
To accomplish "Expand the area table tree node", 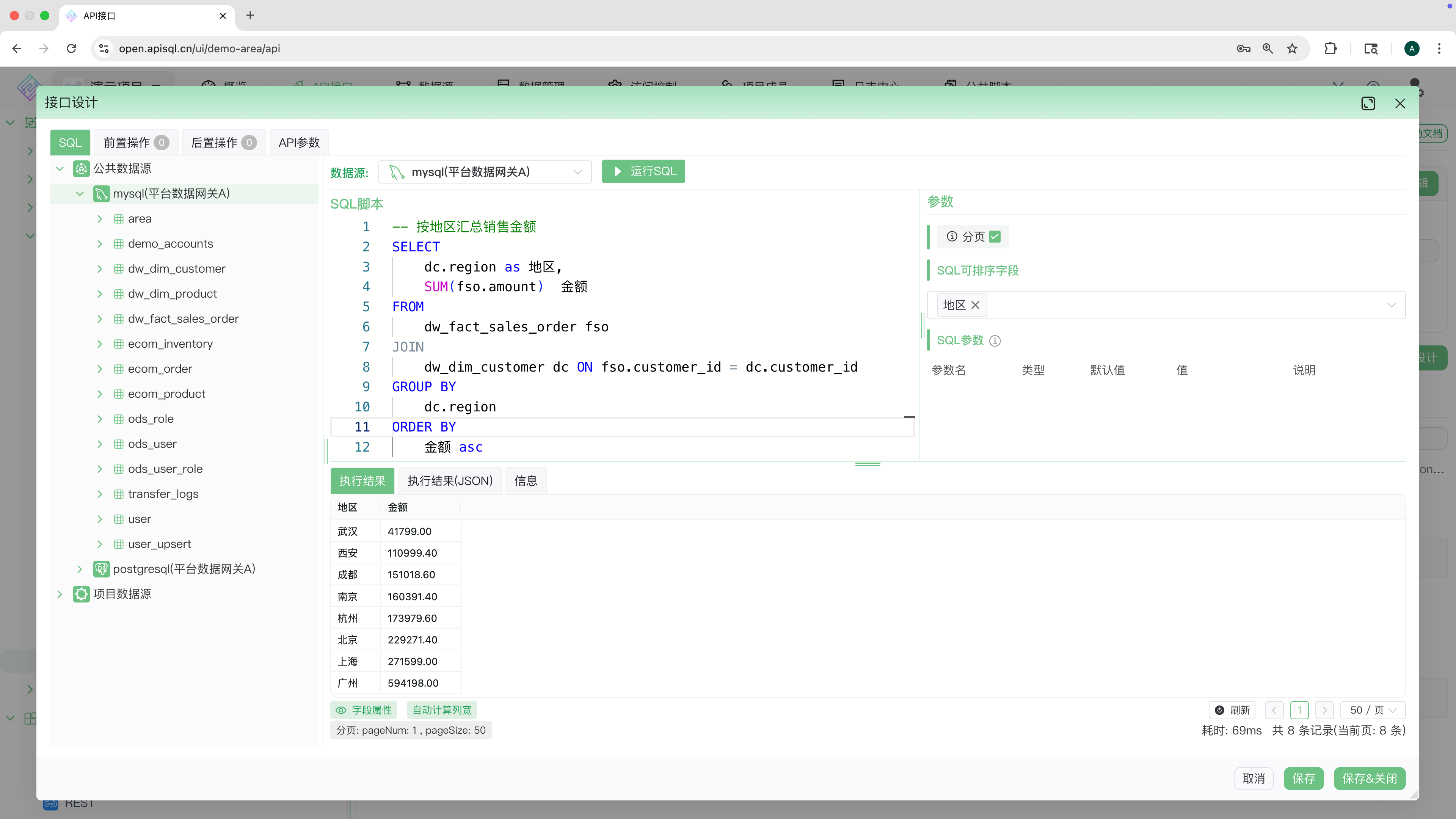I will pos(100,219).
